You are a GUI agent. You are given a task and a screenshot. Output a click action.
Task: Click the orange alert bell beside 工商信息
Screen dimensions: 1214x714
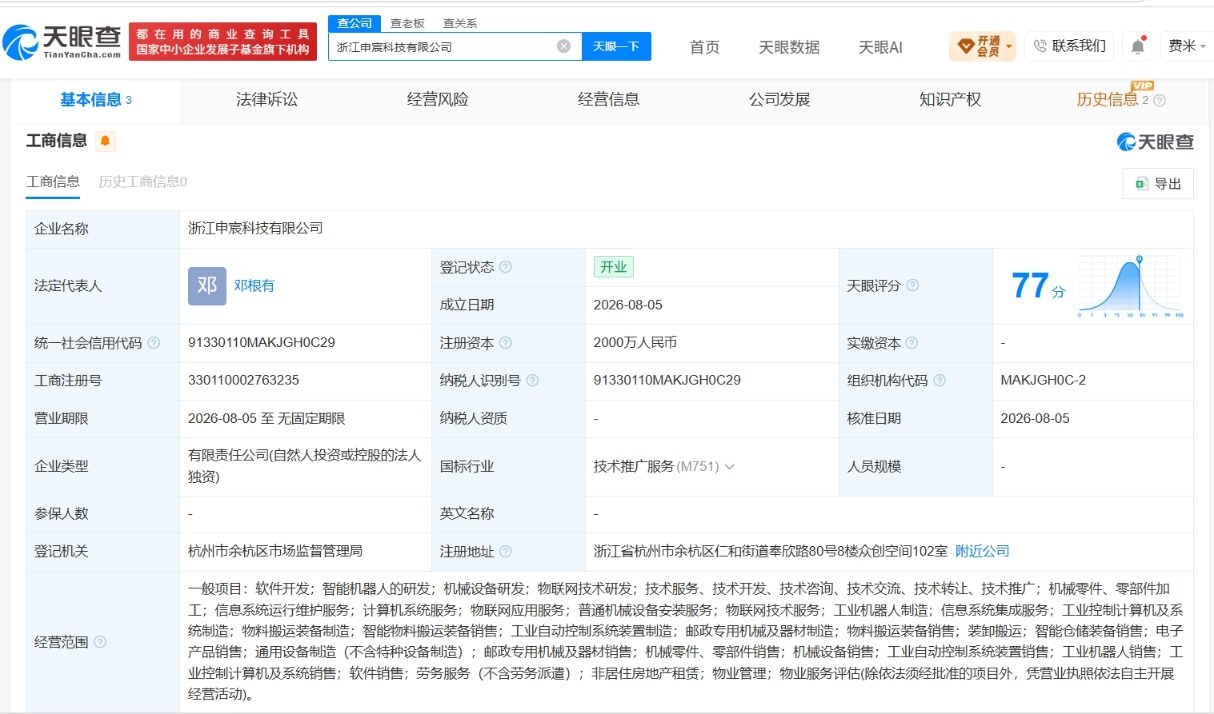pyautogui.click(x=105, y=141)
